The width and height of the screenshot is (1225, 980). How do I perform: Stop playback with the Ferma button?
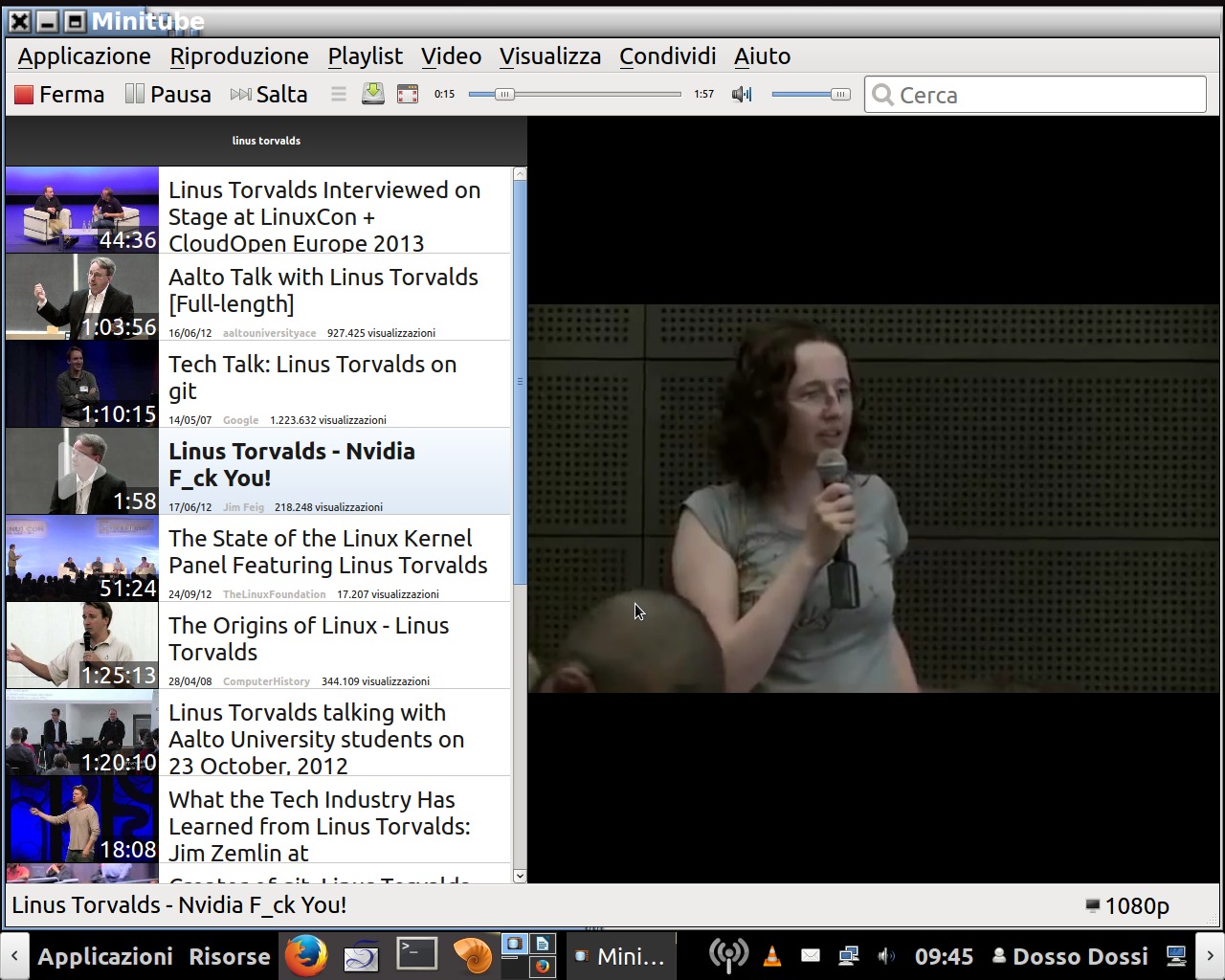pos(59,94)
